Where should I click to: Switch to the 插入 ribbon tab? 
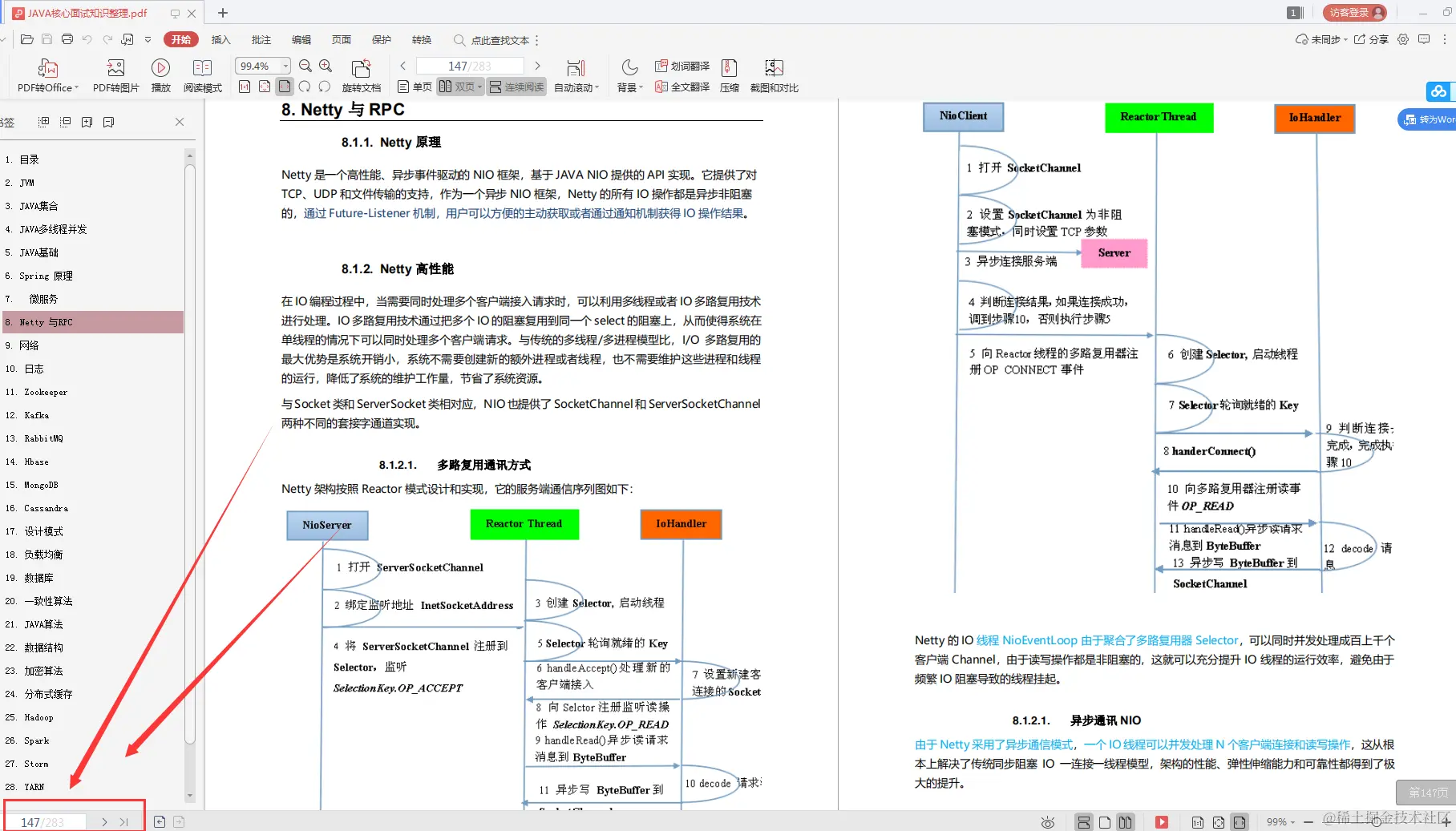(220, 39)
